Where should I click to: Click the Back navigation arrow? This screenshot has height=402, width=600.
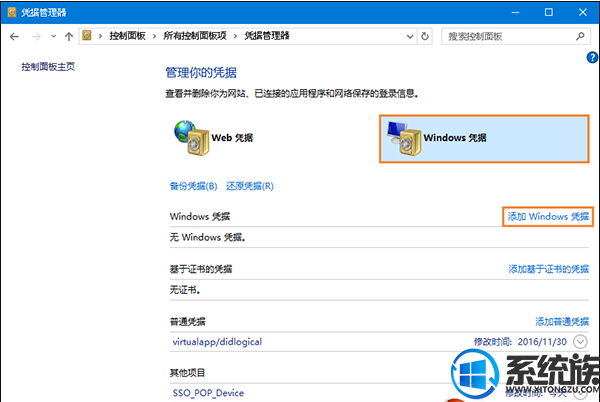pyautogui.click(x=14, y=37)
